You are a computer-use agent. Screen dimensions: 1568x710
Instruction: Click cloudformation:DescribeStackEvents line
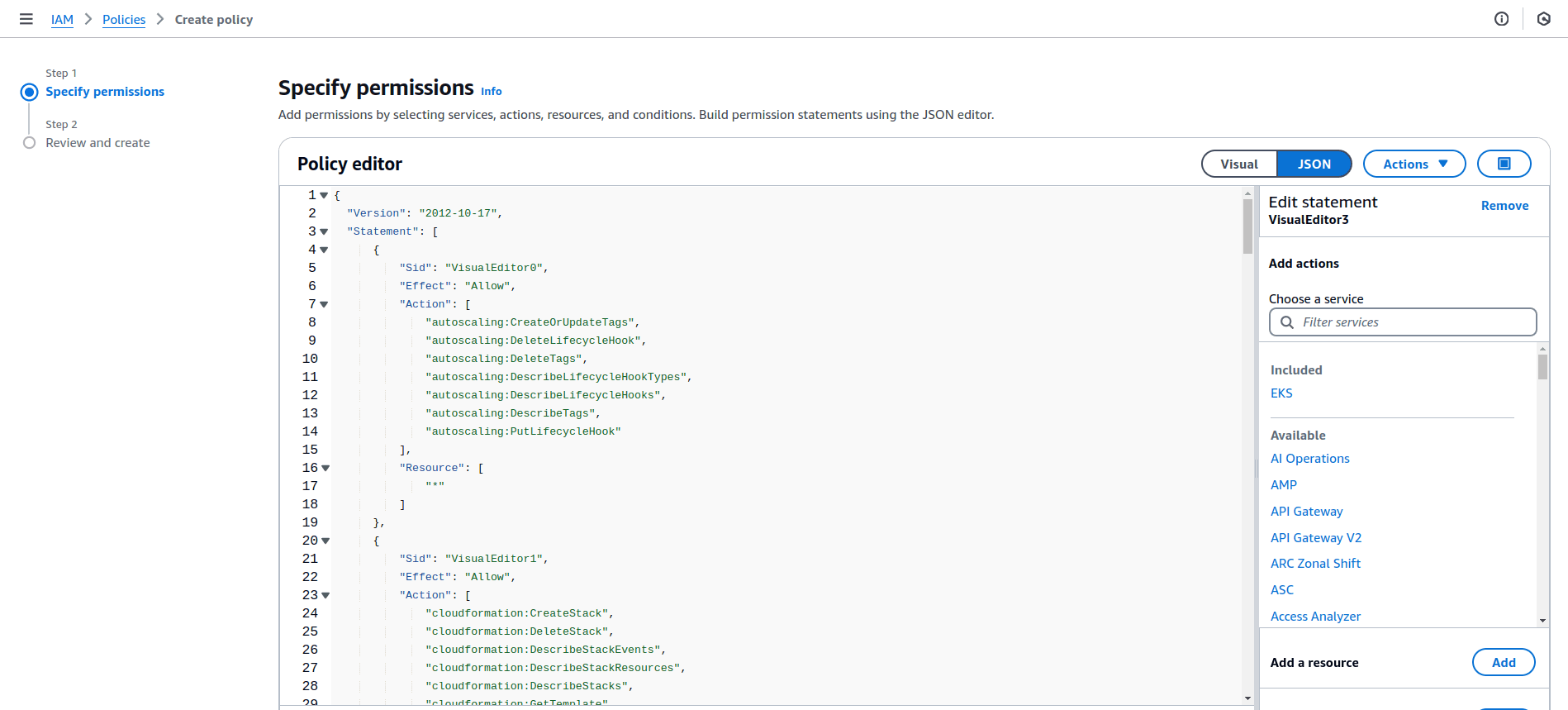pyautogui.click(x=545, y=650)
